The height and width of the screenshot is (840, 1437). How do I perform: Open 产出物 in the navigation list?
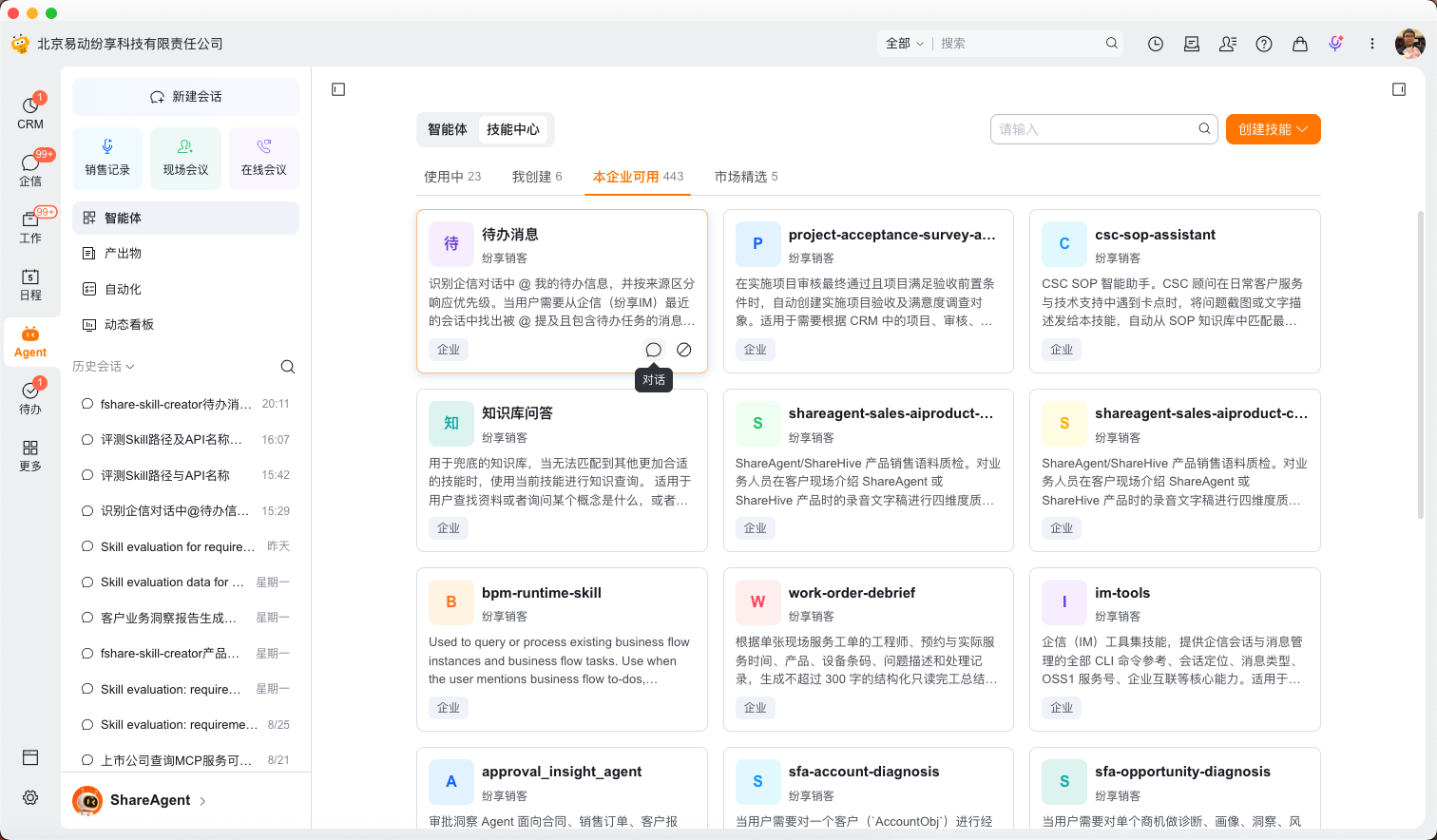(185, 254)
